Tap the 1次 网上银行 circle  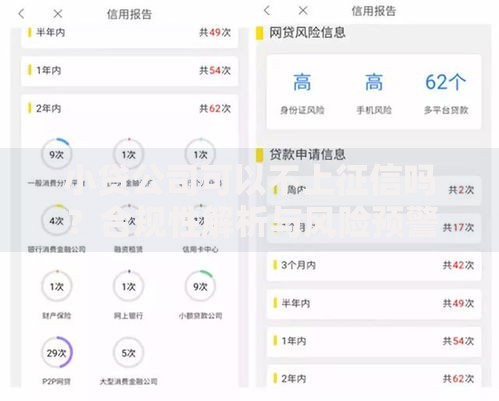point(129,286)
